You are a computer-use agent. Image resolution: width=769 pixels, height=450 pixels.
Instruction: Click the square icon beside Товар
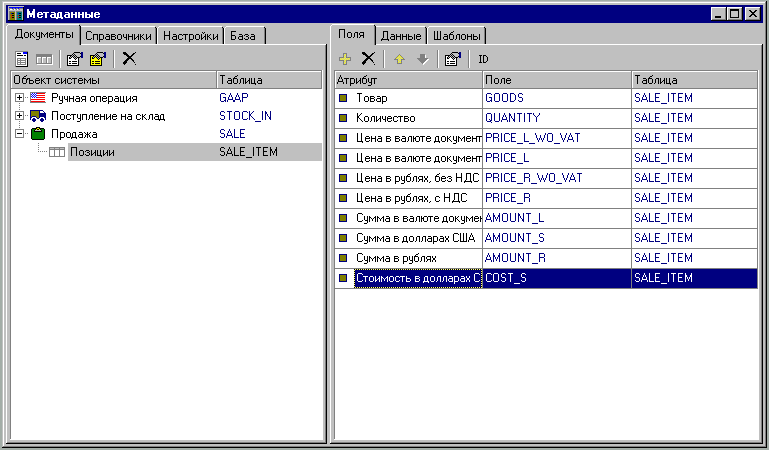point(343,98)
